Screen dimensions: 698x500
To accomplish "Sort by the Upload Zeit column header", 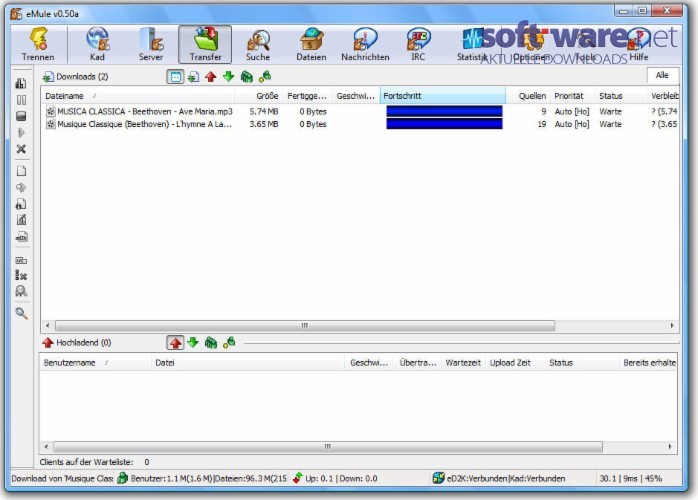I will click(x=515, y=362).
